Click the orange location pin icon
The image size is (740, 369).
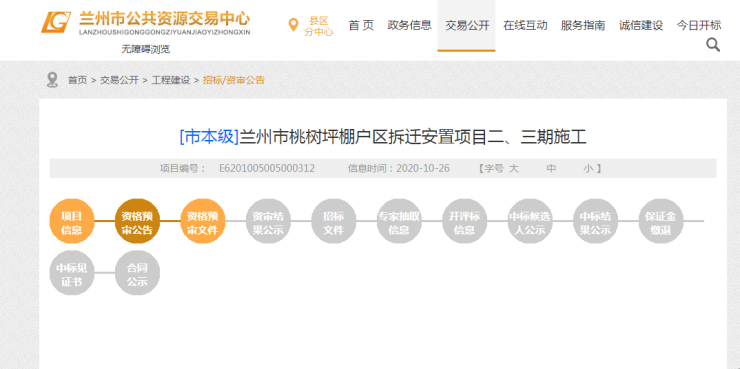point(293,25)
